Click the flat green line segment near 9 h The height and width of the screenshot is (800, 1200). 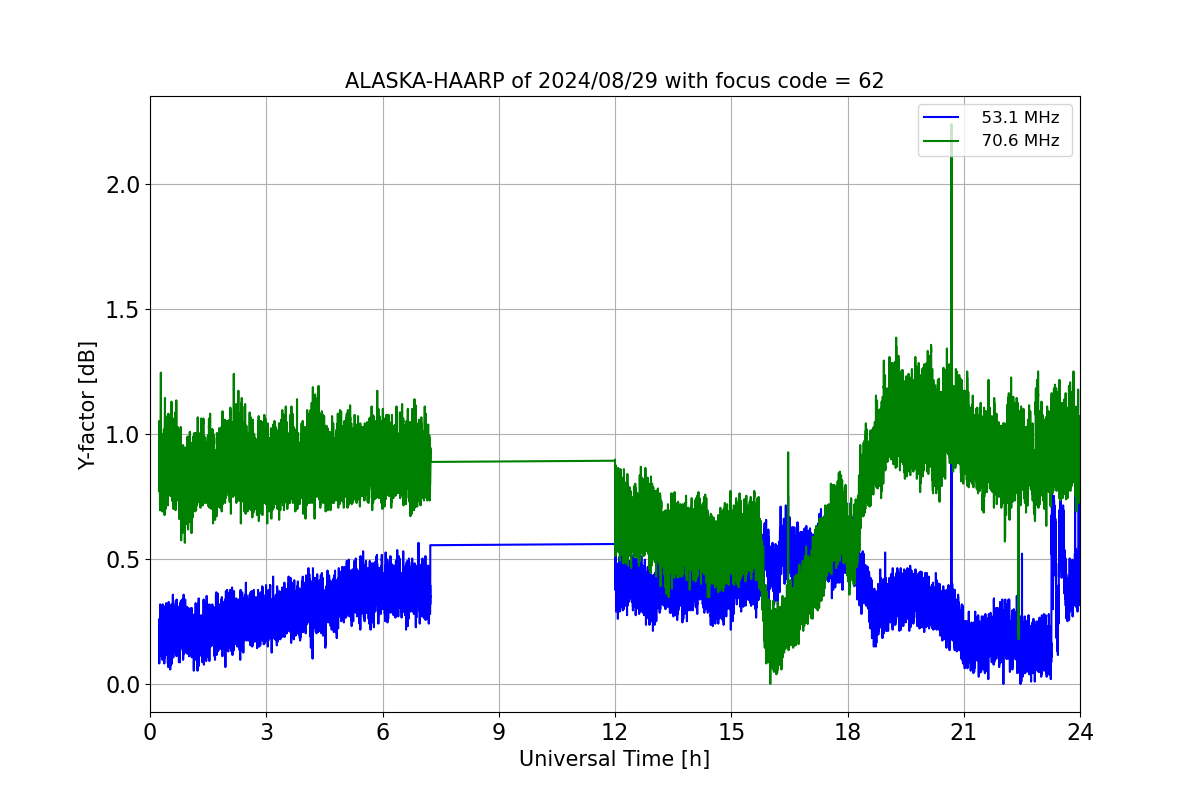(522, 461)
